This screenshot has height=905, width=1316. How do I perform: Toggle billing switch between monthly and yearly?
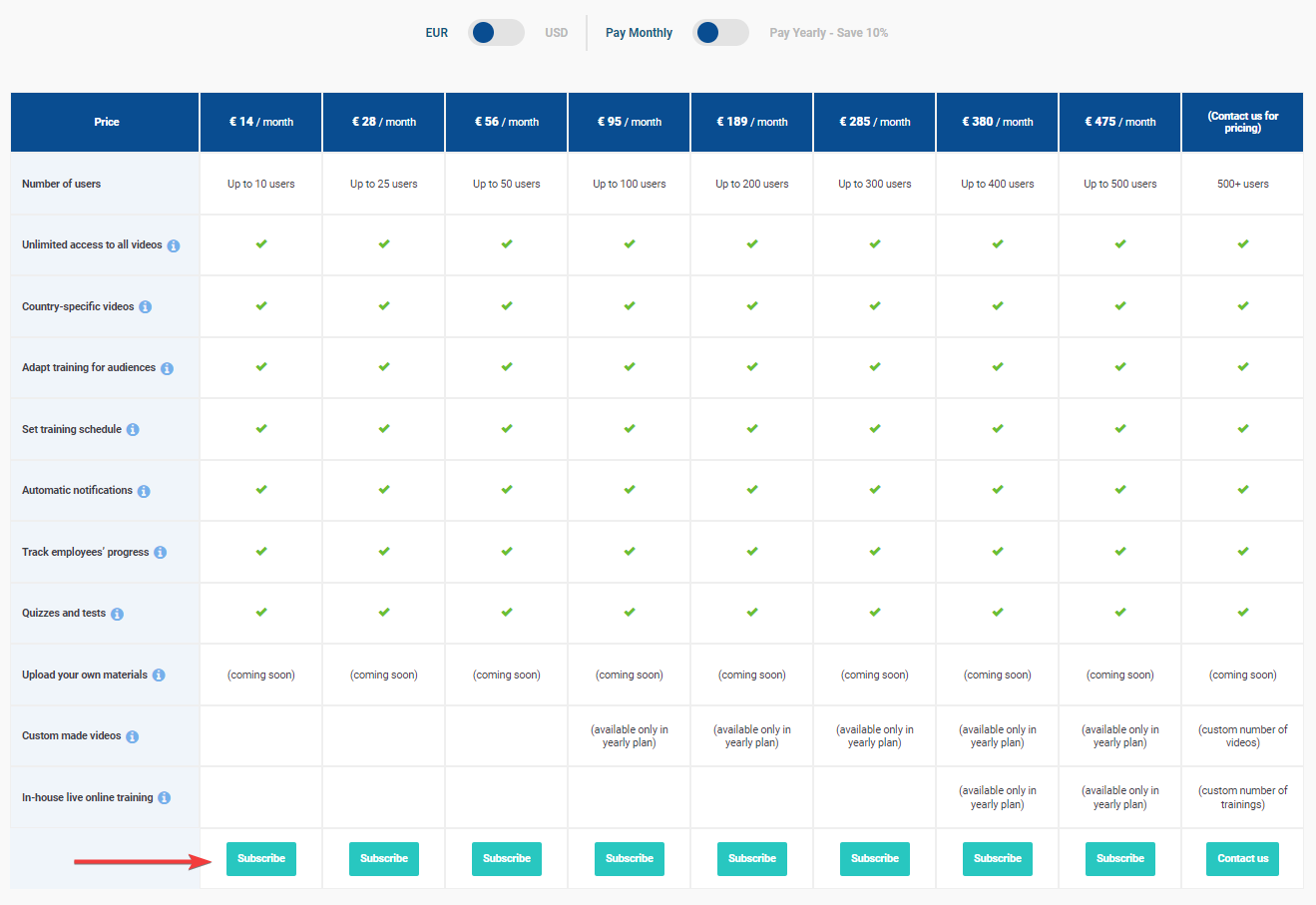pos(720,33)
